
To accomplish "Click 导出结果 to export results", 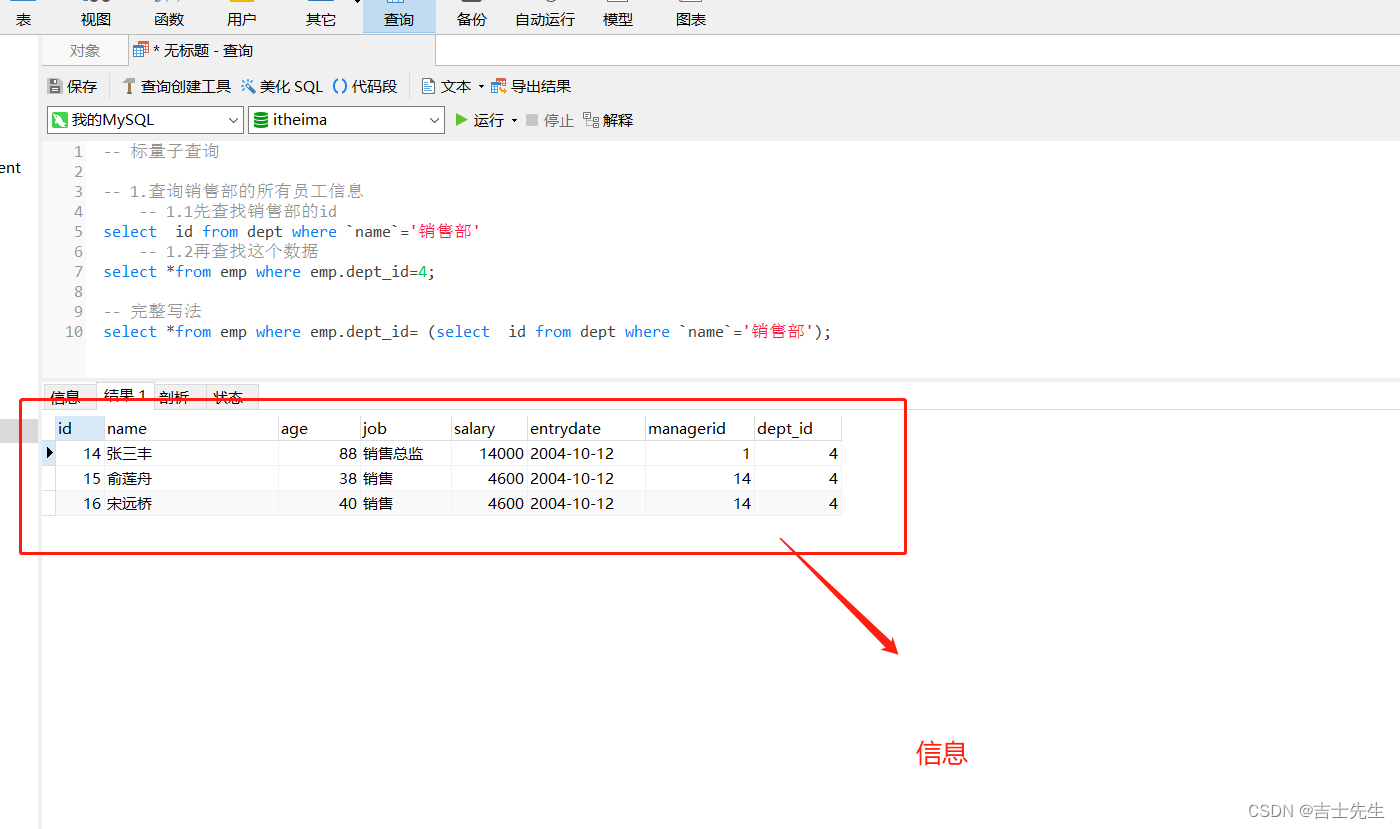I will [531, 87].
